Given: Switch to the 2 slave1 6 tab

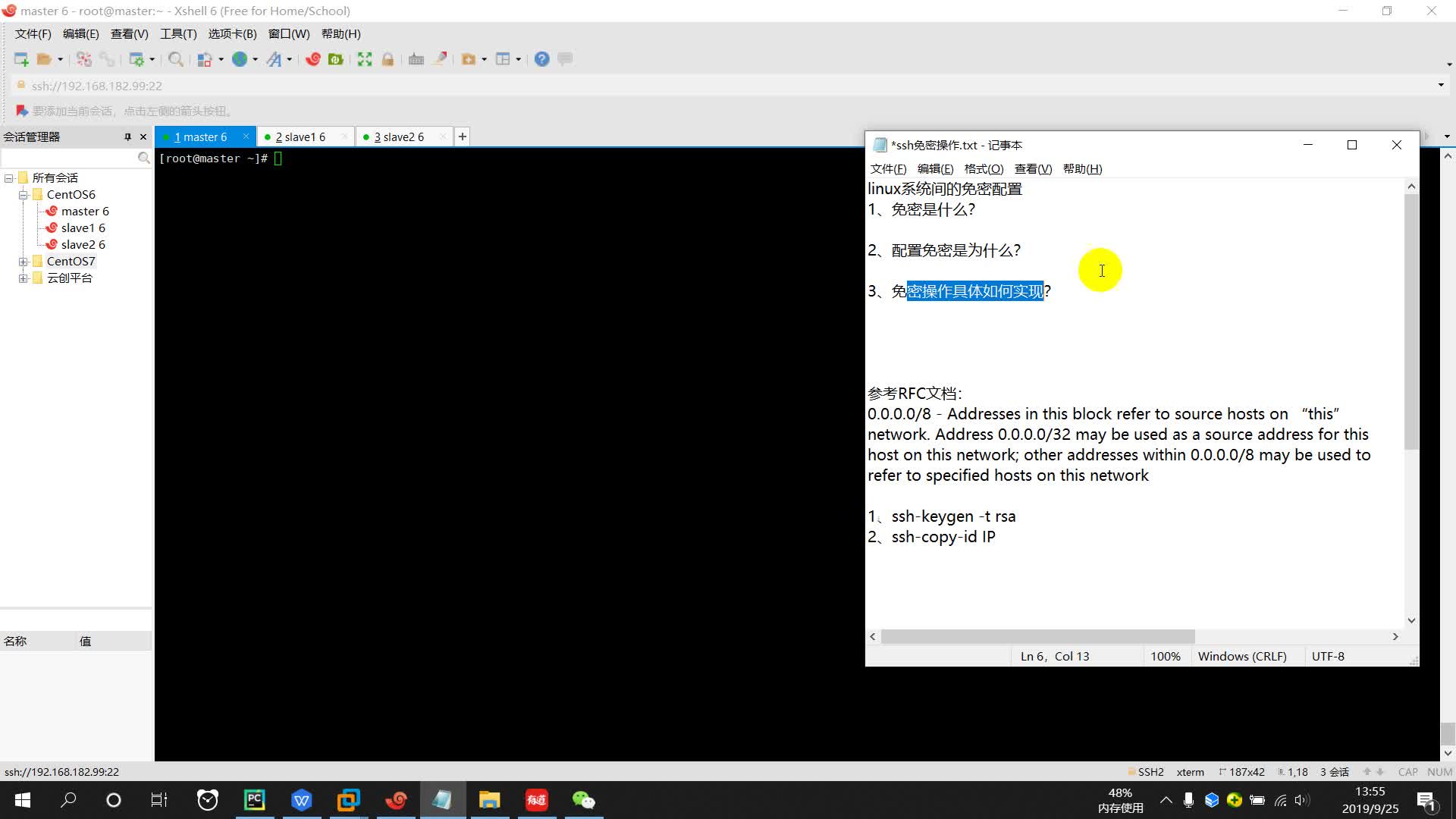Looking at the screenshot, I should (300, 136).
